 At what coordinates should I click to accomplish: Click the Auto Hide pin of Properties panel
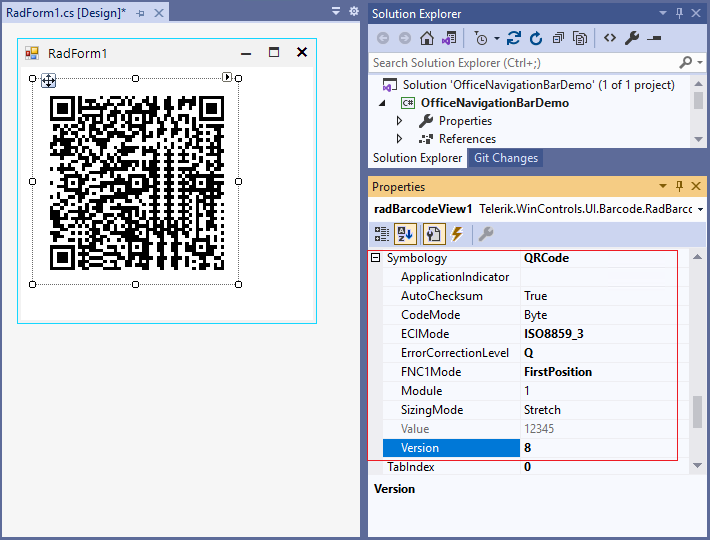coord(679,186)
